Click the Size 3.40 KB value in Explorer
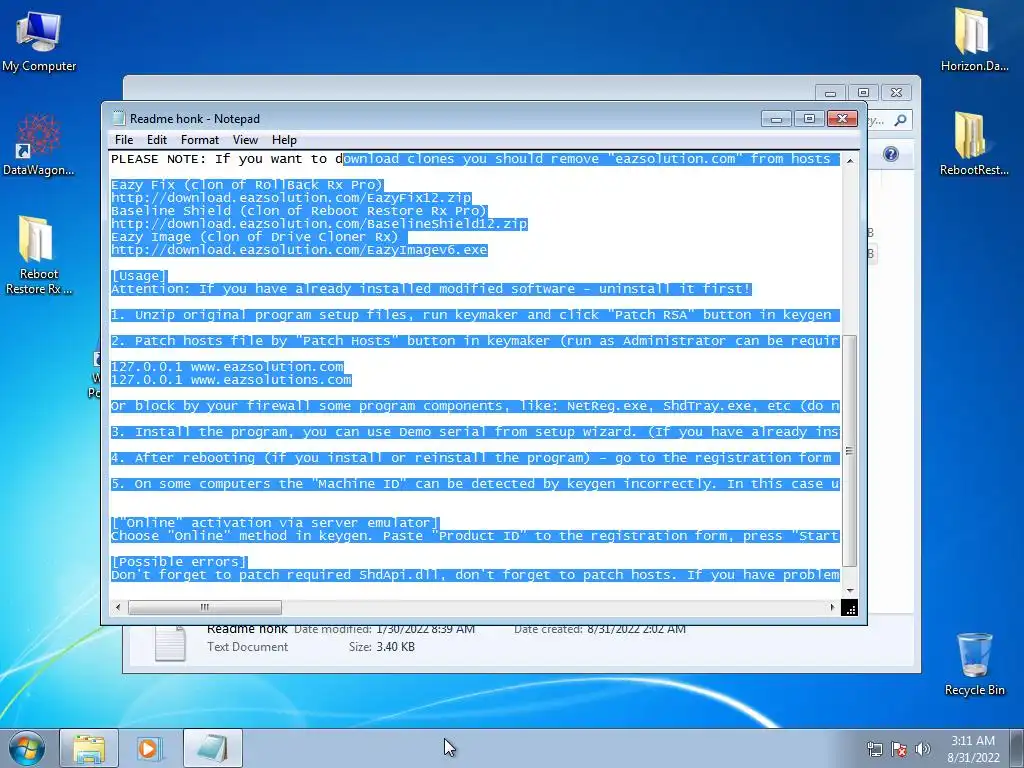Screen dimensions: 1024x768 click(395, 647)
